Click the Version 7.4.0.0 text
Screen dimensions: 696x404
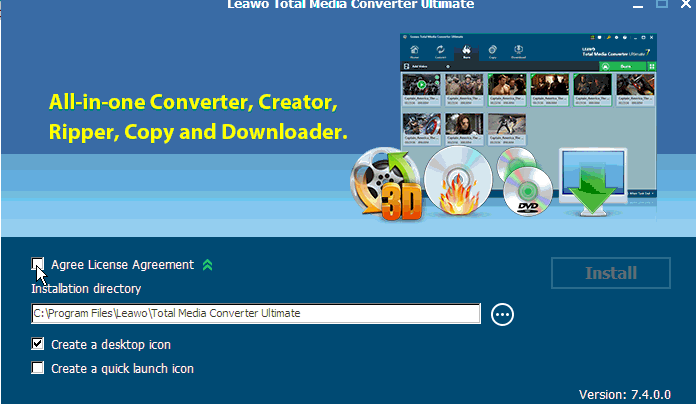tap(632, 393)
